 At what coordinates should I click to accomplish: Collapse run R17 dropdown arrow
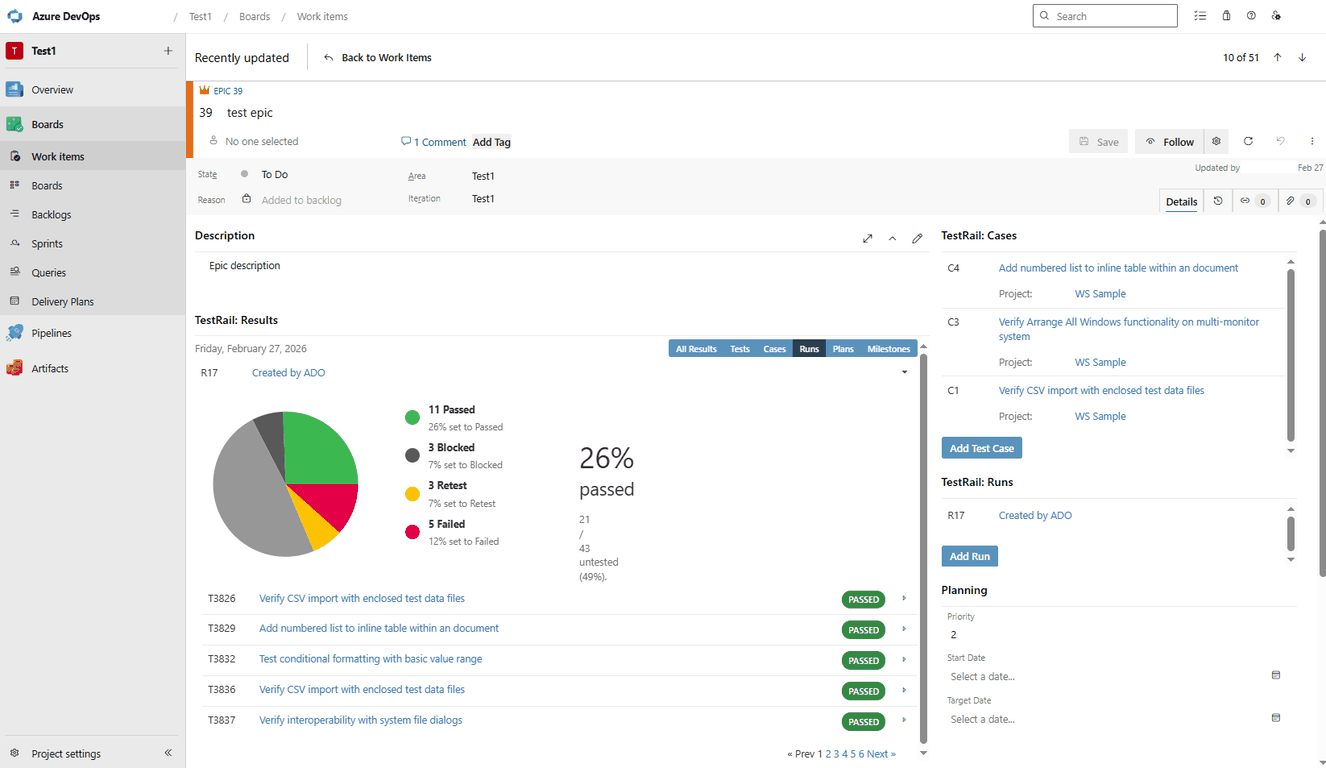(x=904, y=372)
